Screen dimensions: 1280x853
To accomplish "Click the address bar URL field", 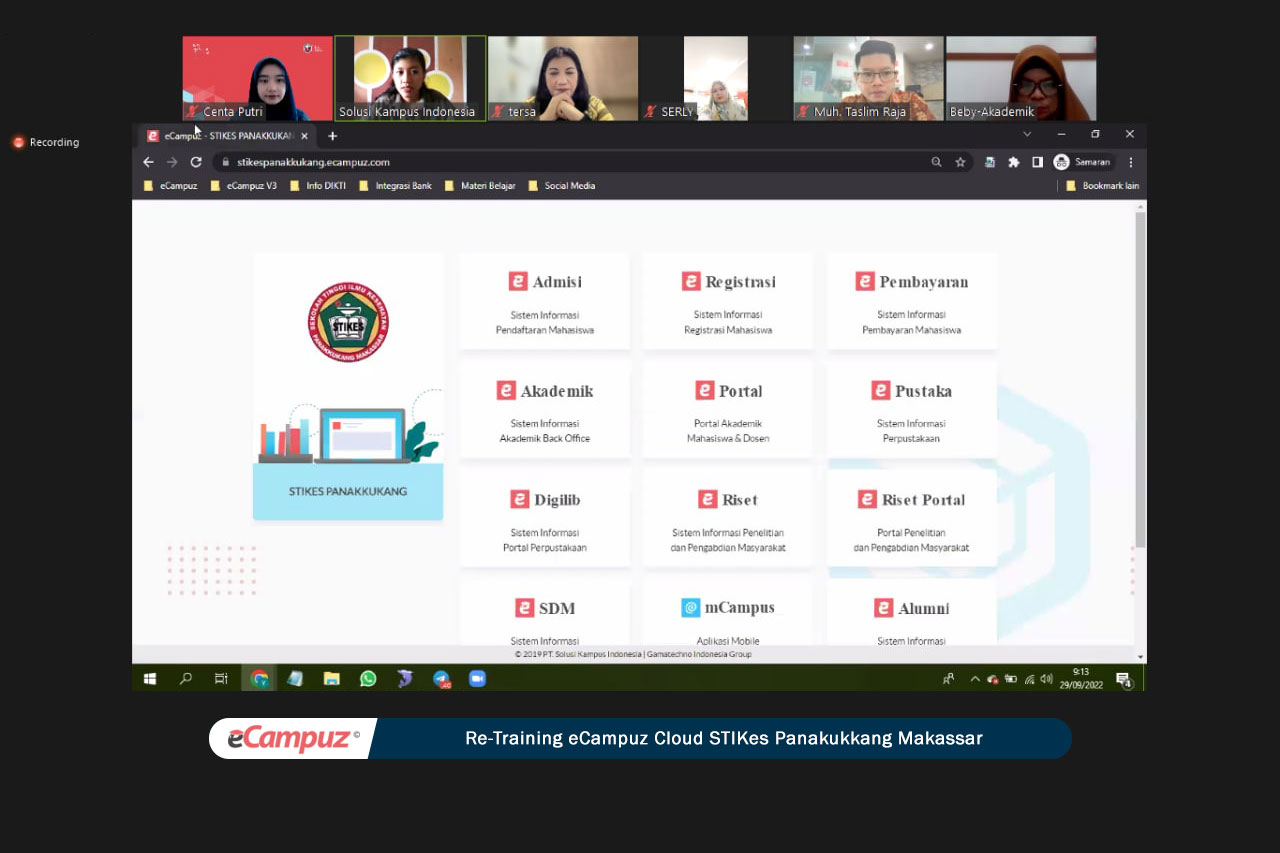I will 570,162.
